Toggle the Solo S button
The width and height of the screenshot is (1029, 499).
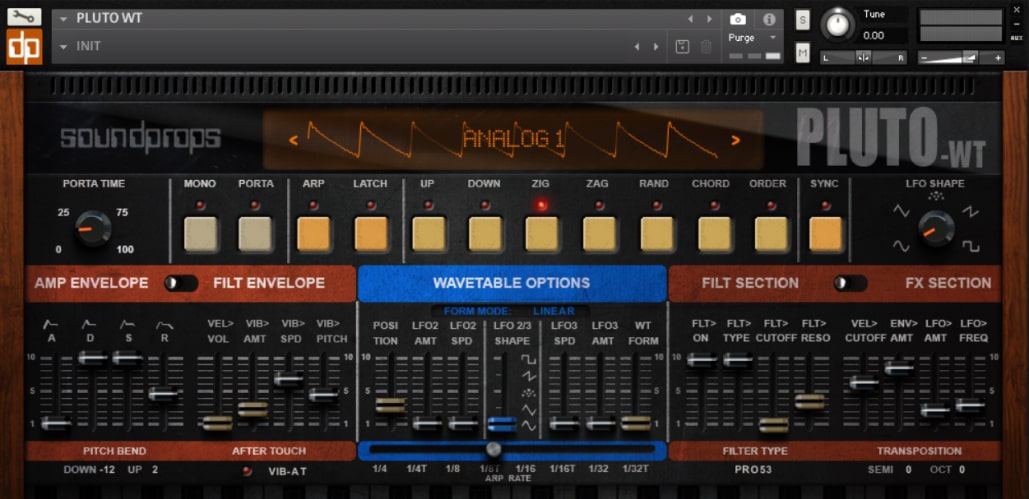coord(803,20)
